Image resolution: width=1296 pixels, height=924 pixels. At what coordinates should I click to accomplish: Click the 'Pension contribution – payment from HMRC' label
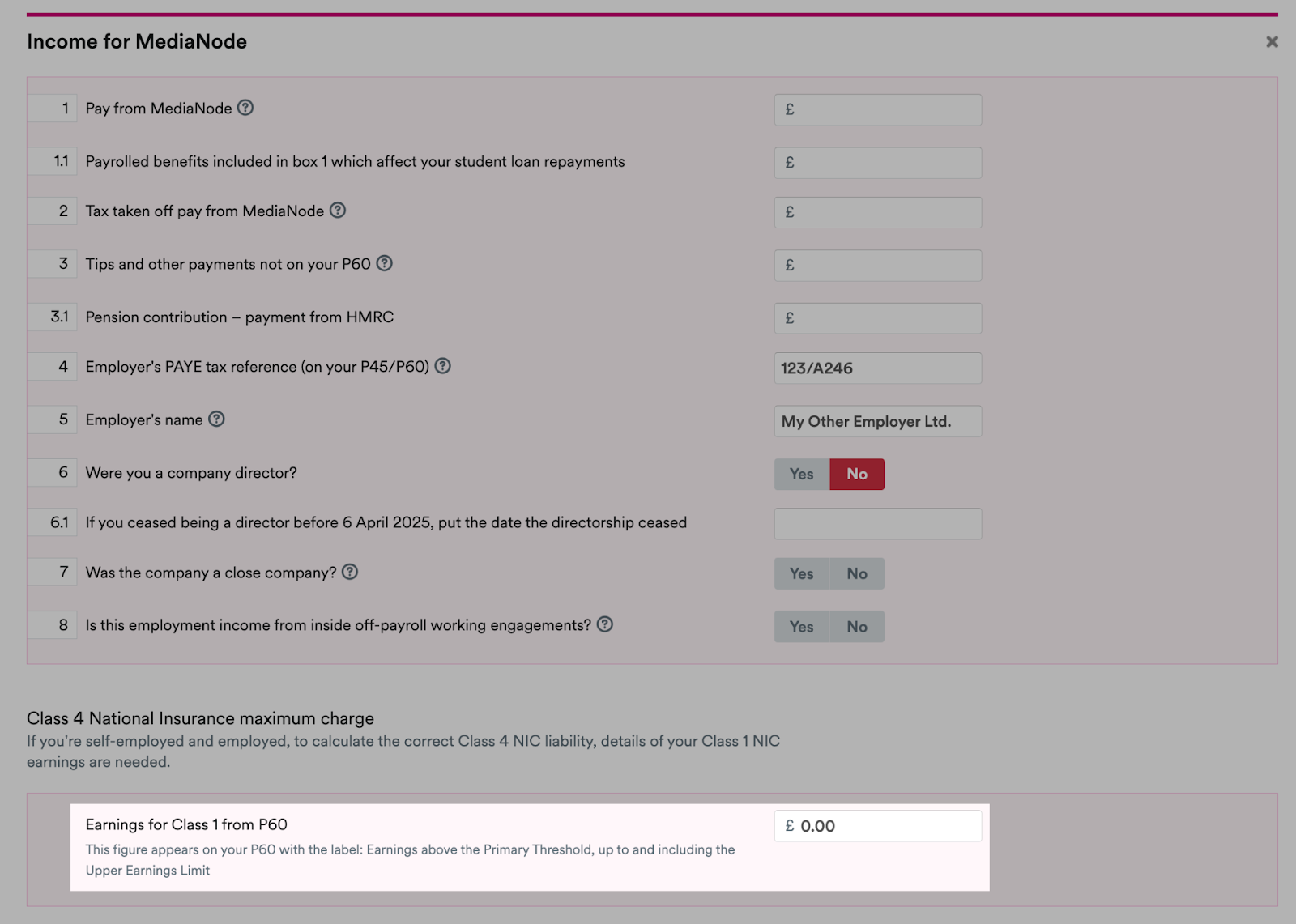coord(240,317)
